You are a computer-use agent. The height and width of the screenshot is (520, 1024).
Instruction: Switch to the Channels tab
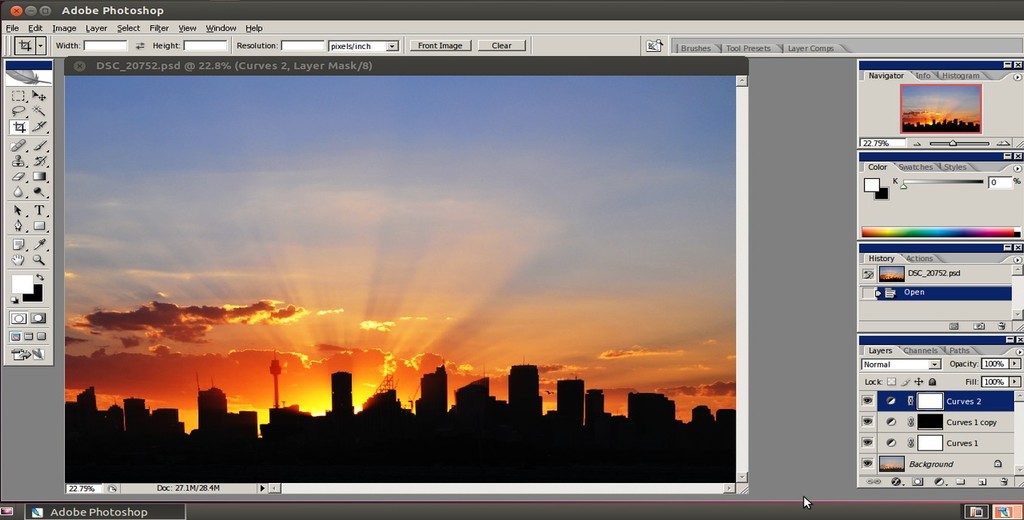point(921,351)
